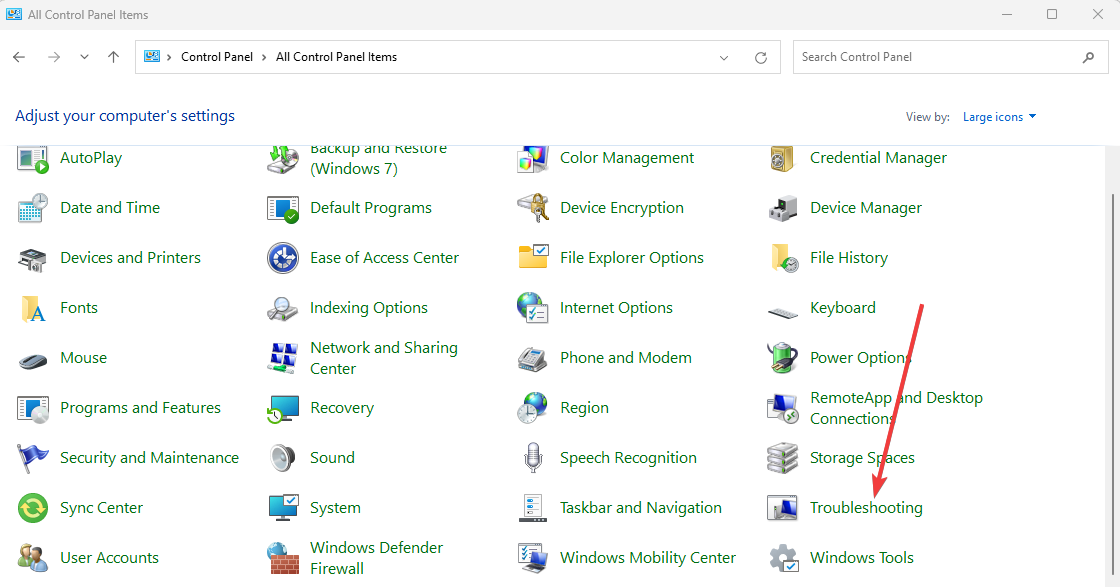
Task: Open the View by Large icons dropdown
Action: pyautogui.click(x=999, y=116)
